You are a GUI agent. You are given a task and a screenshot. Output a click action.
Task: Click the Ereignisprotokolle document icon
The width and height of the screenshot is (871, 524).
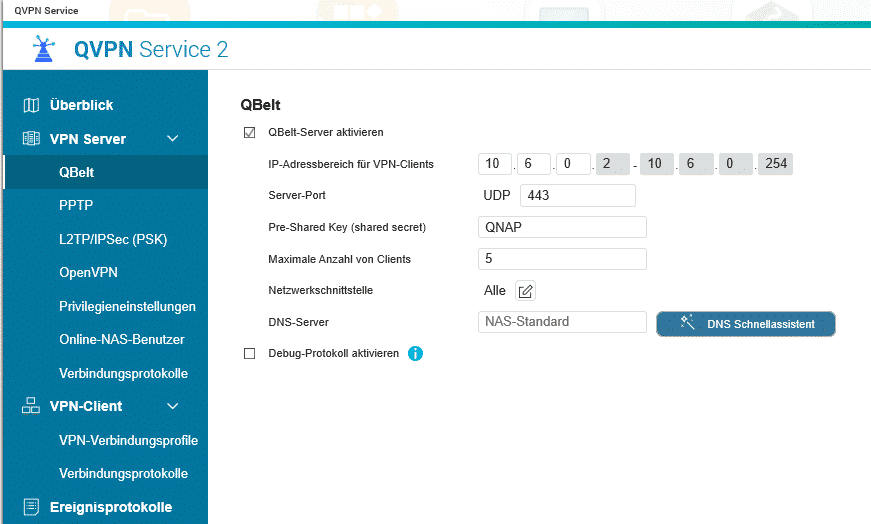click(x=31, y=507)
